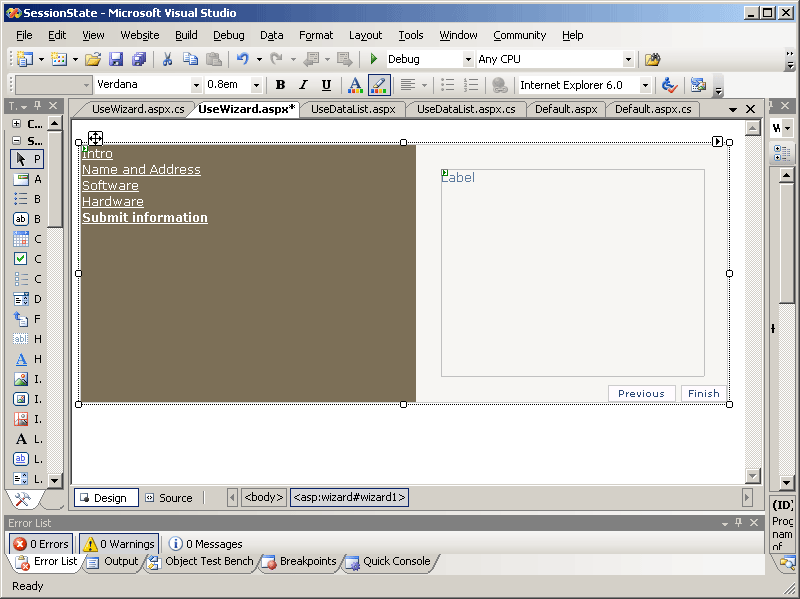Toggle Underline formatting

point(326,85)
